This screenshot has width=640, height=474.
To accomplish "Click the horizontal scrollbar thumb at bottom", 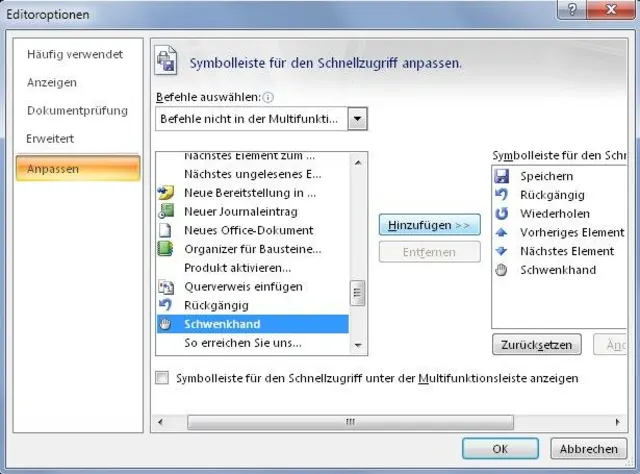I will pos(350,422).
